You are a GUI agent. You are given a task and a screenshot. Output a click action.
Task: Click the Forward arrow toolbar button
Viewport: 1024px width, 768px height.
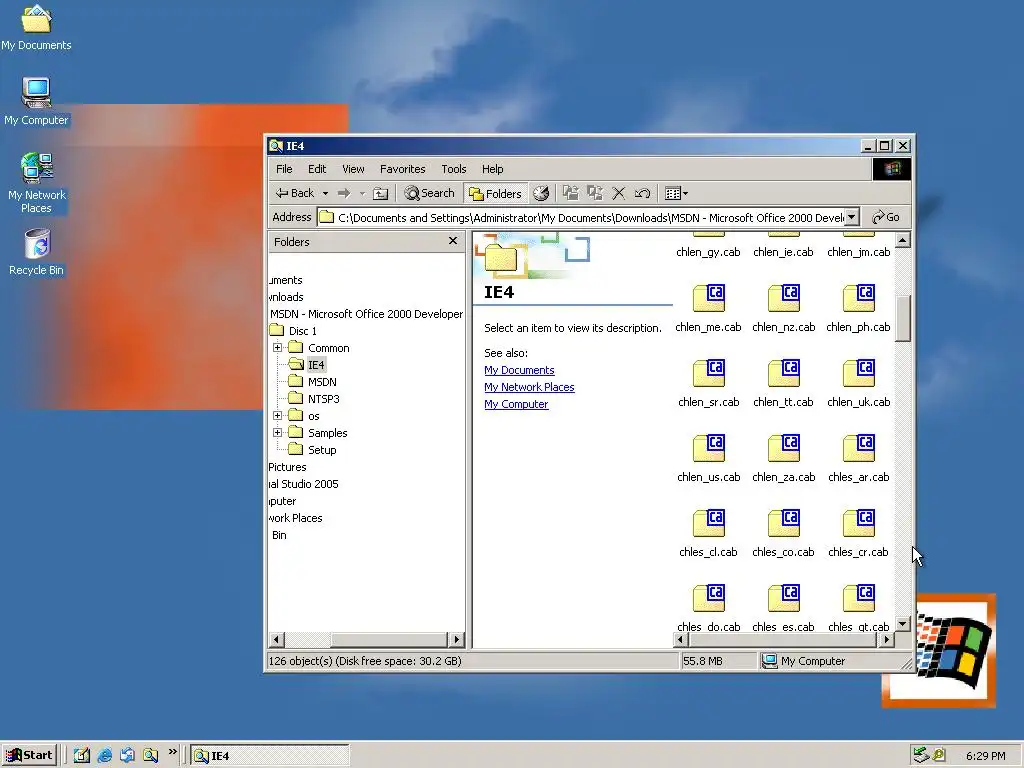tap(344, 193)
